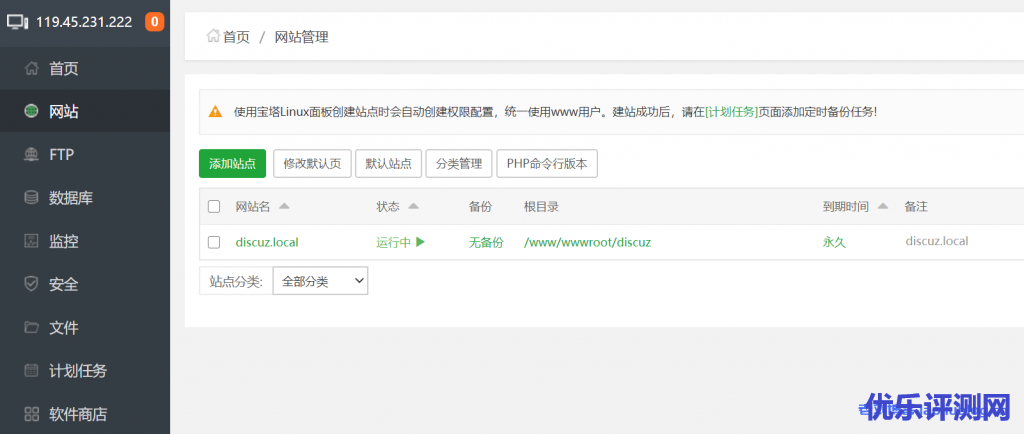Click the calendar icon beside 计划任务

(31, 371)
